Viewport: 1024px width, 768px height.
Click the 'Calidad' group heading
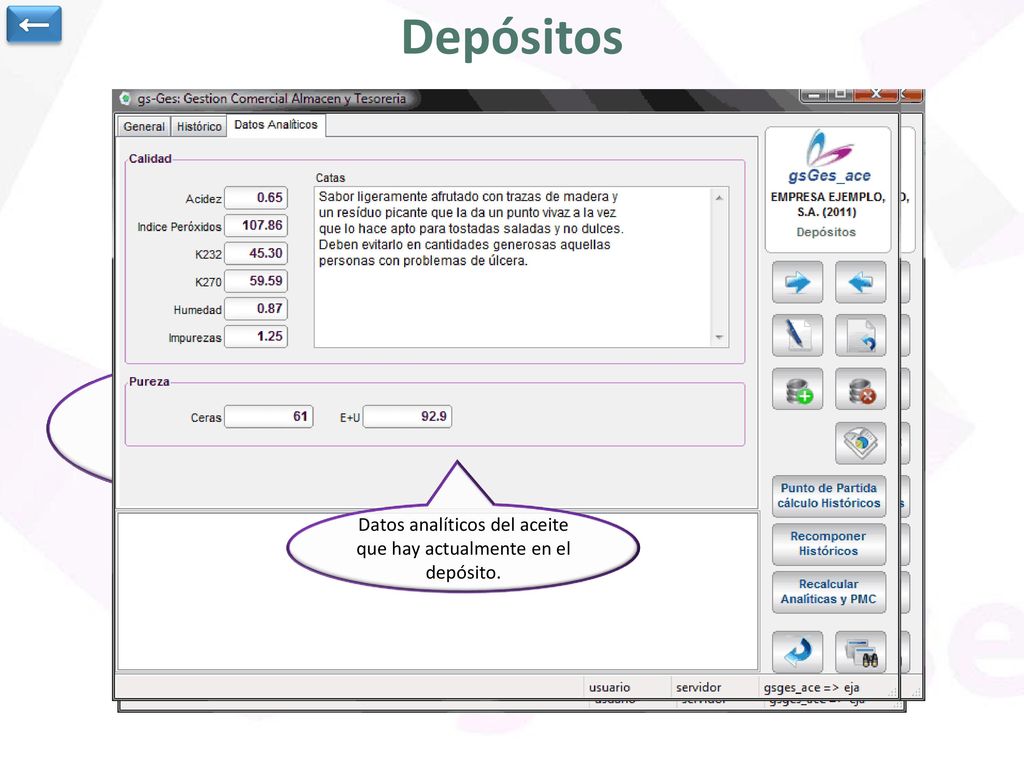click(150, 159)
